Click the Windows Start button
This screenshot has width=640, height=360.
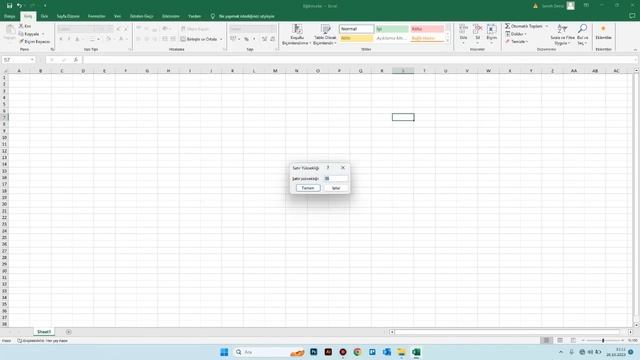(x=224, y=352)
